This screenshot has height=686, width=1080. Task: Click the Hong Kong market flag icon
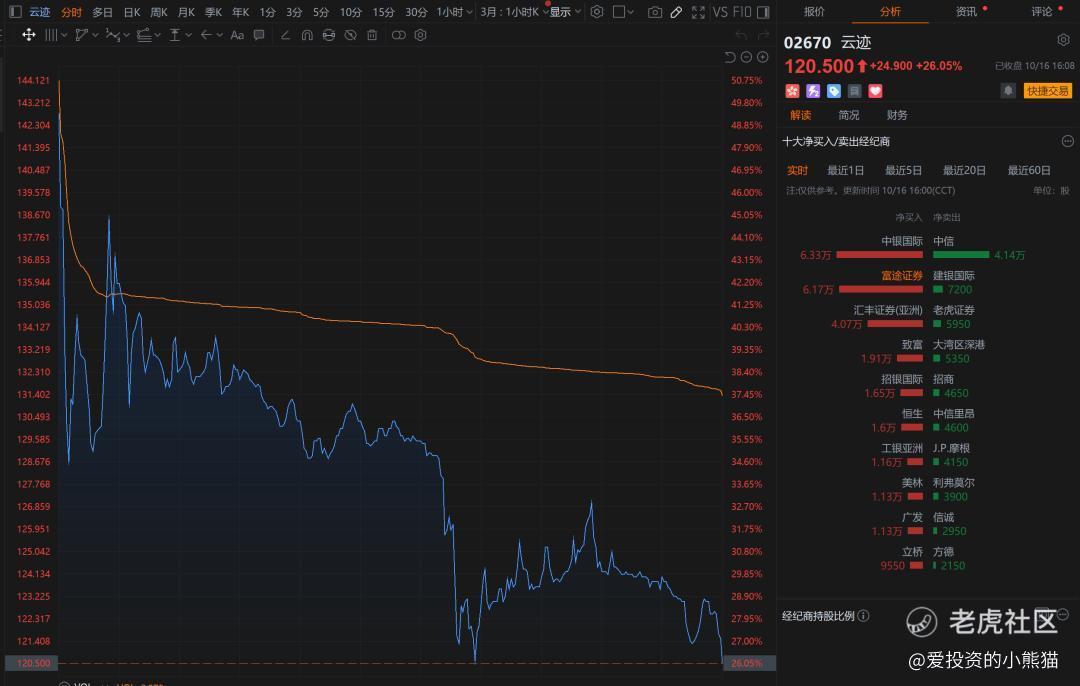792,91
